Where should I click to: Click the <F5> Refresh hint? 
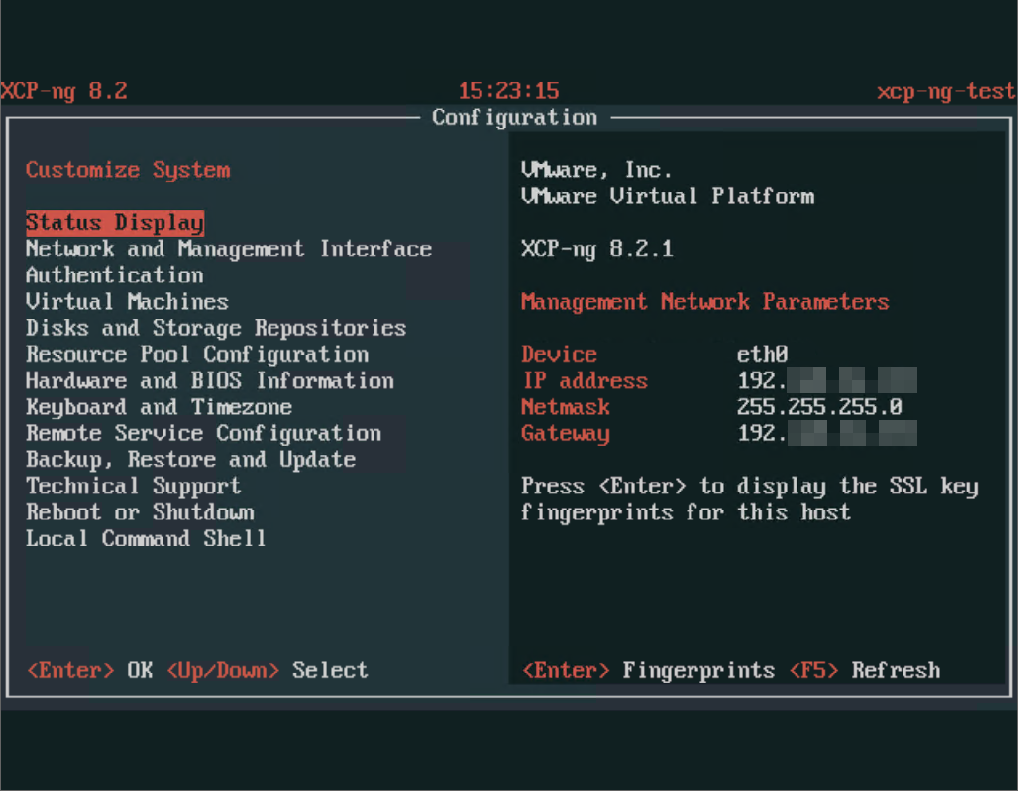pyautogui.click(x=865, y=670)
